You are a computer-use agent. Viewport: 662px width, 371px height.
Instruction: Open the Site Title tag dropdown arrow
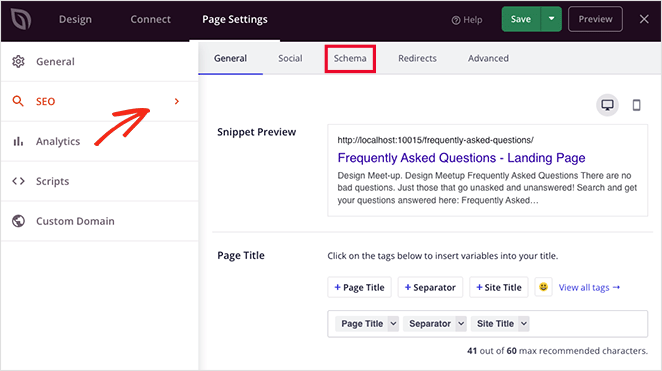524,324
